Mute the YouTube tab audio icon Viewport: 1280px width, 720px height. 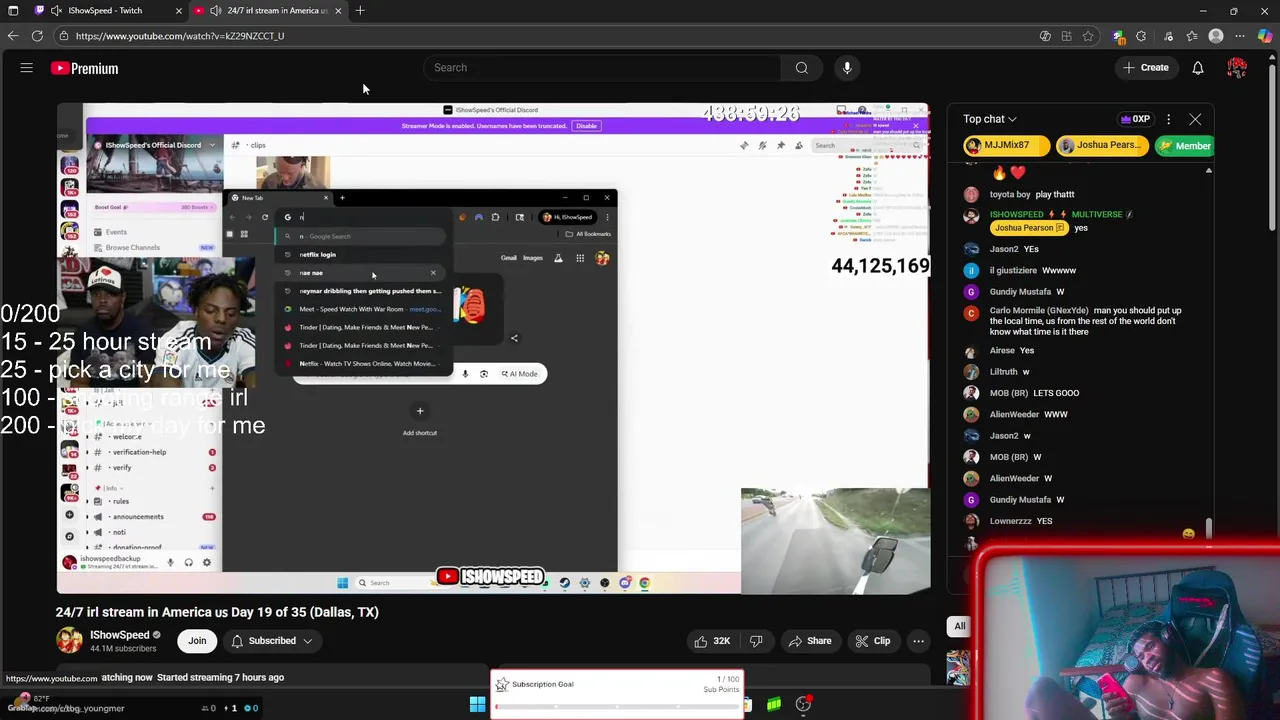click(215, 10)
